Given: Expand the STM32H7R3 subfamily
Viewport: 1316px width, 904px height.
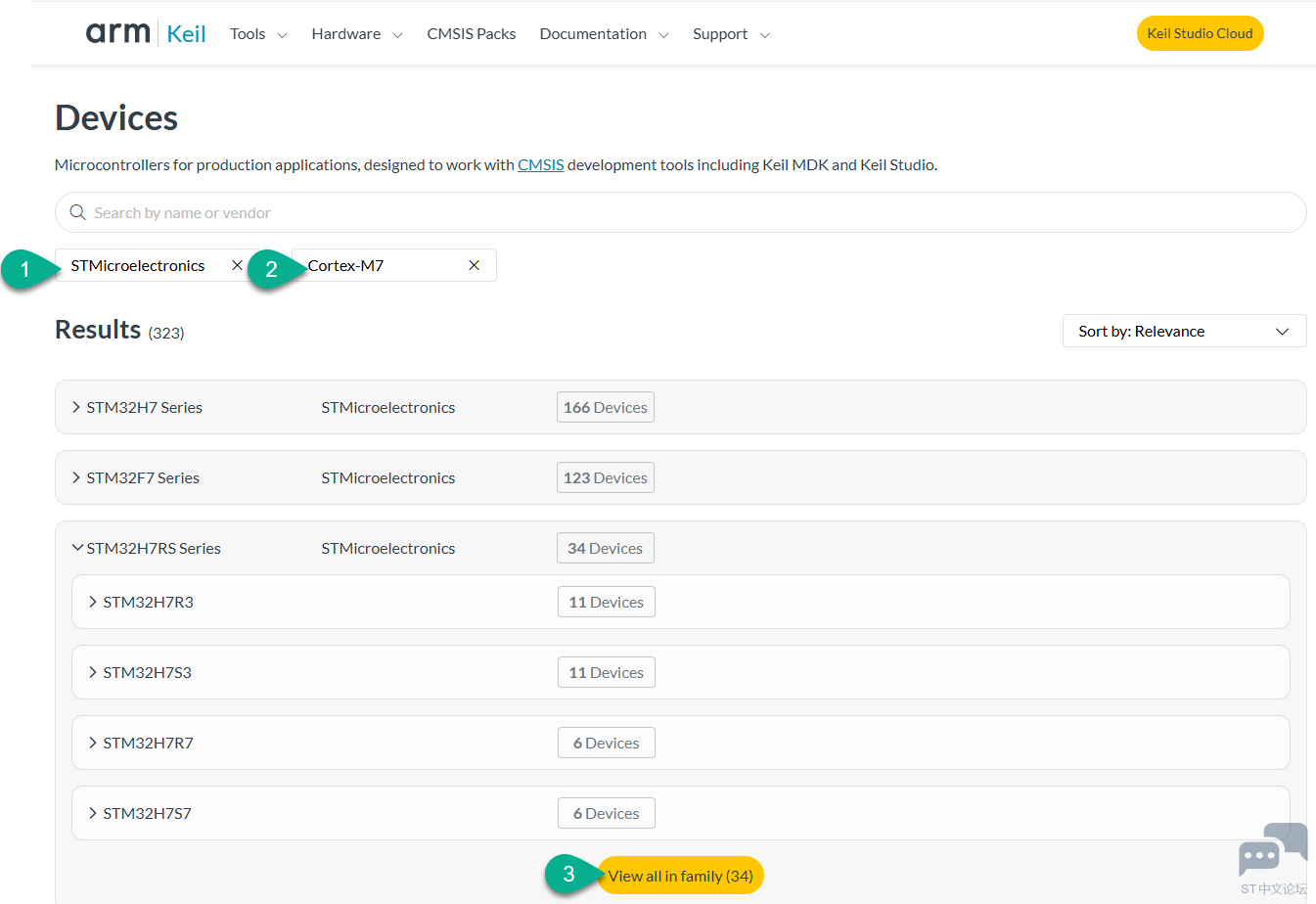Looking at the screenshot, I should pos(93,602).
